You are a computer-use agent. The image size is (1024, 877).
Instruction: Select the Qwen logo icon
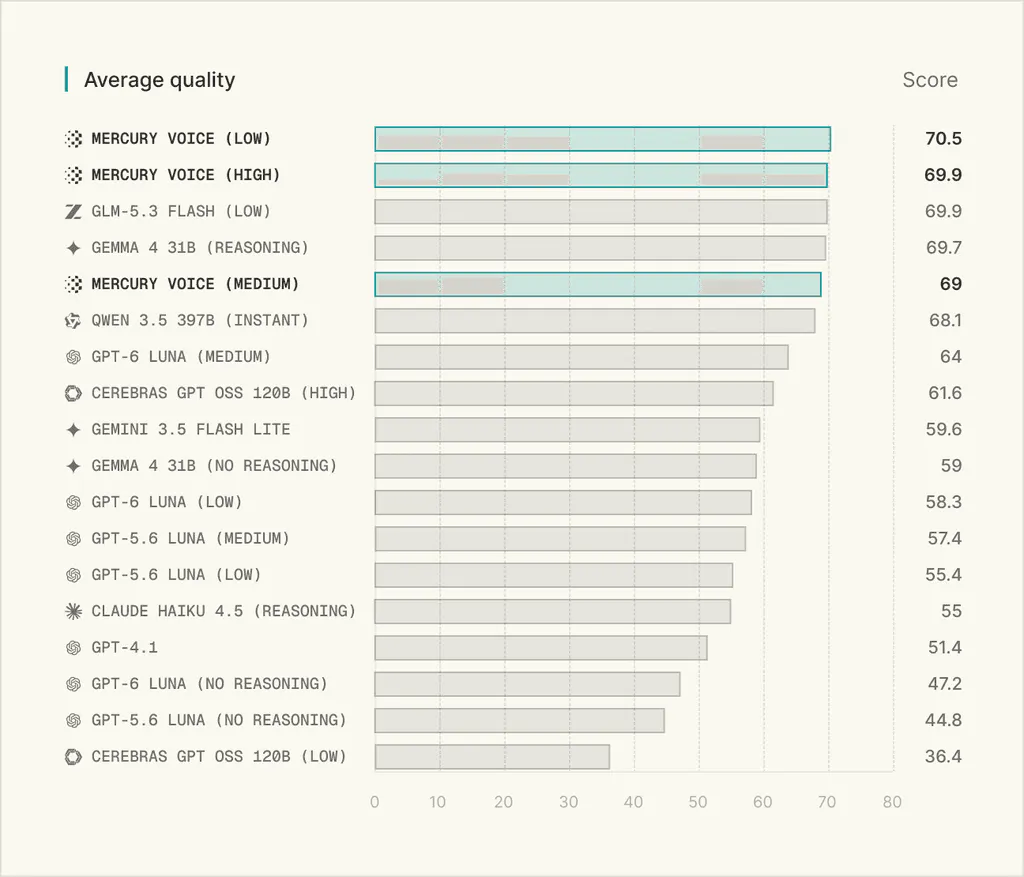73,321
